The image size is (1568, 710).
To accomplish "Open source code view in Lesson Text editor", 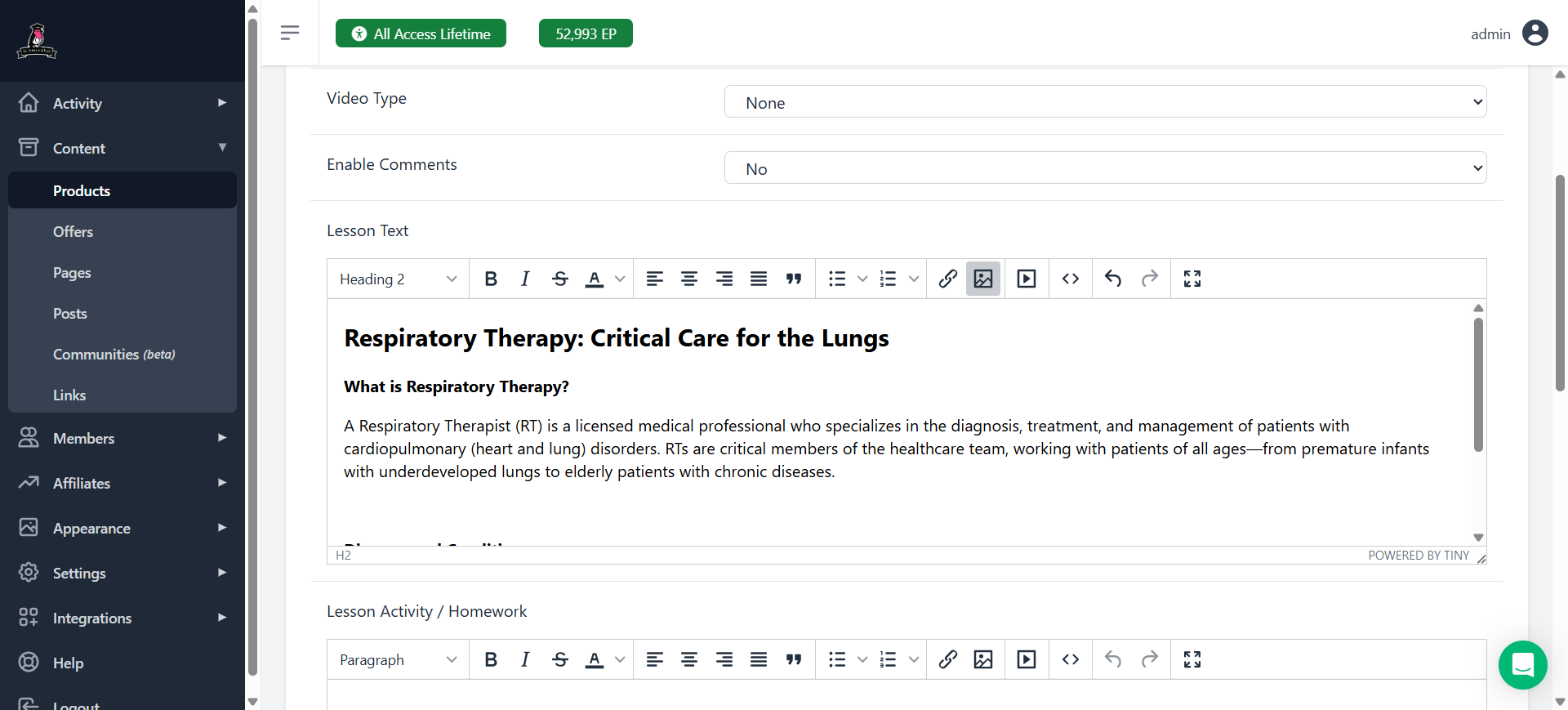I will pyautogui.click(x=1070, y=279).
